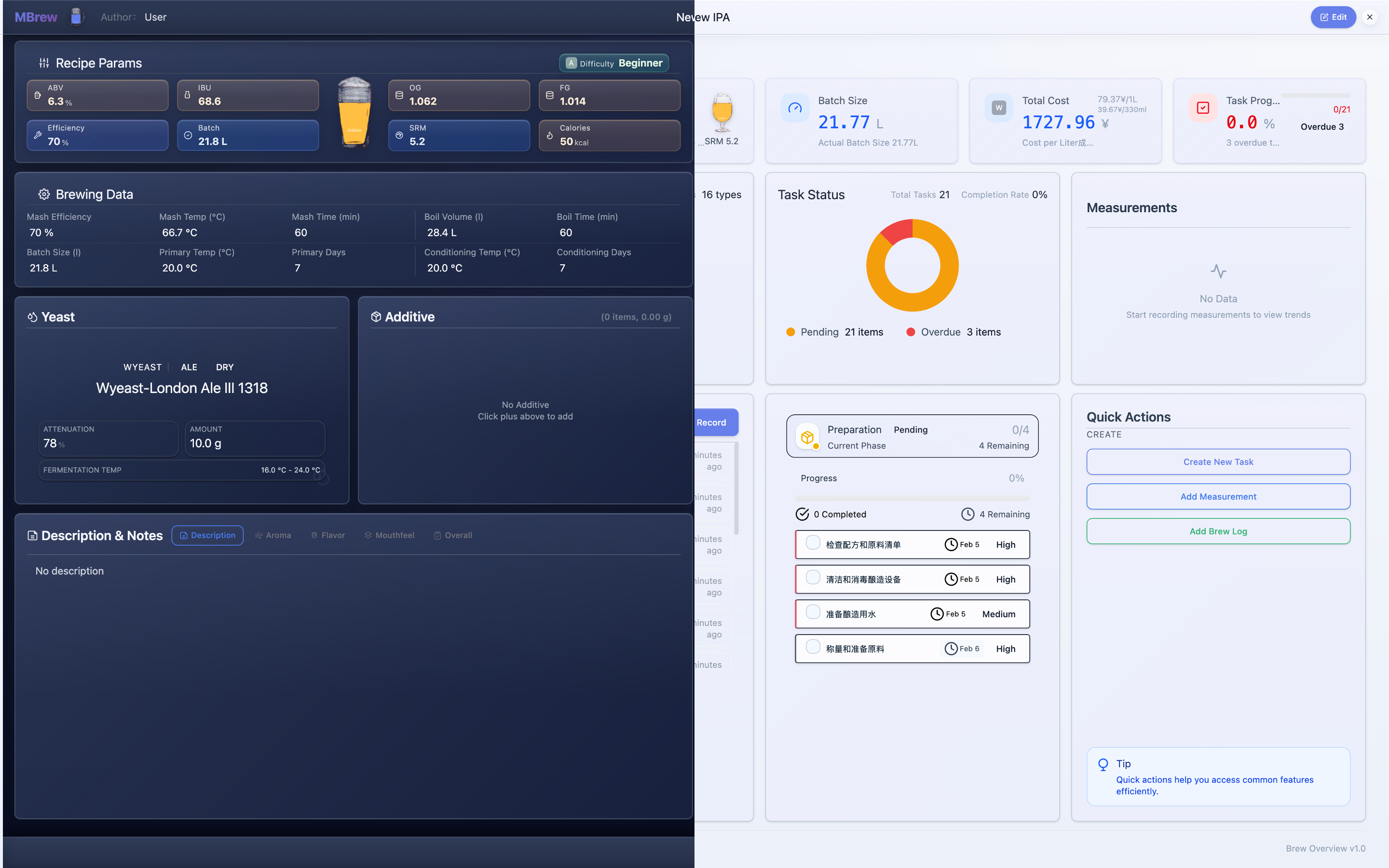Click the Create New Task button

[1217, 461]
